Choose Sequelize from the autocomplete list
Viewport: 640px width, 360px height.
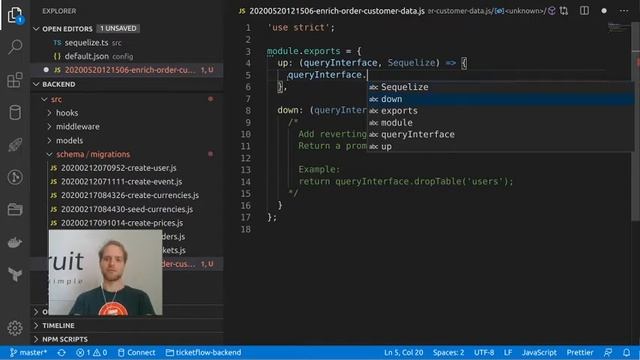500,87
